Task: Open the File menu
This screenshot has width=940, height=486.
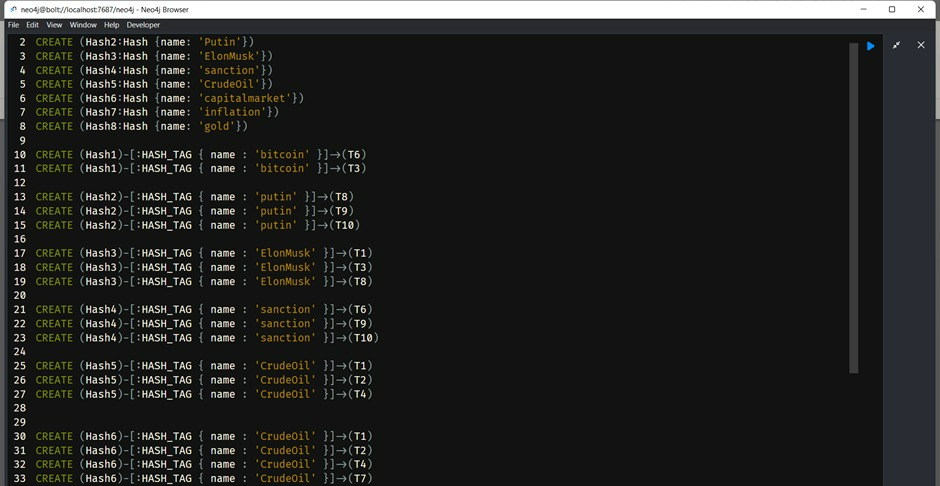Action: 13,25
